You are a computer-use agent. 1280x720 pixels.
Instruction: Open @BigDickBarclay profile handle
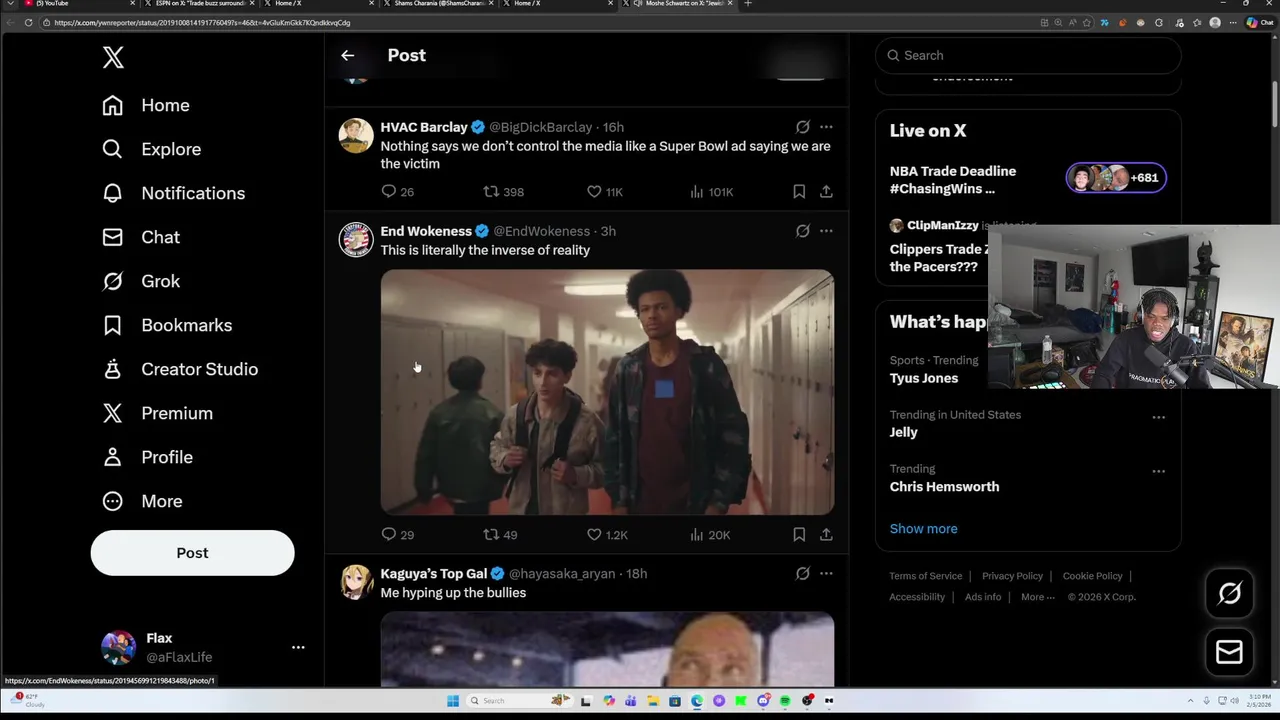(x=540, y=127)
